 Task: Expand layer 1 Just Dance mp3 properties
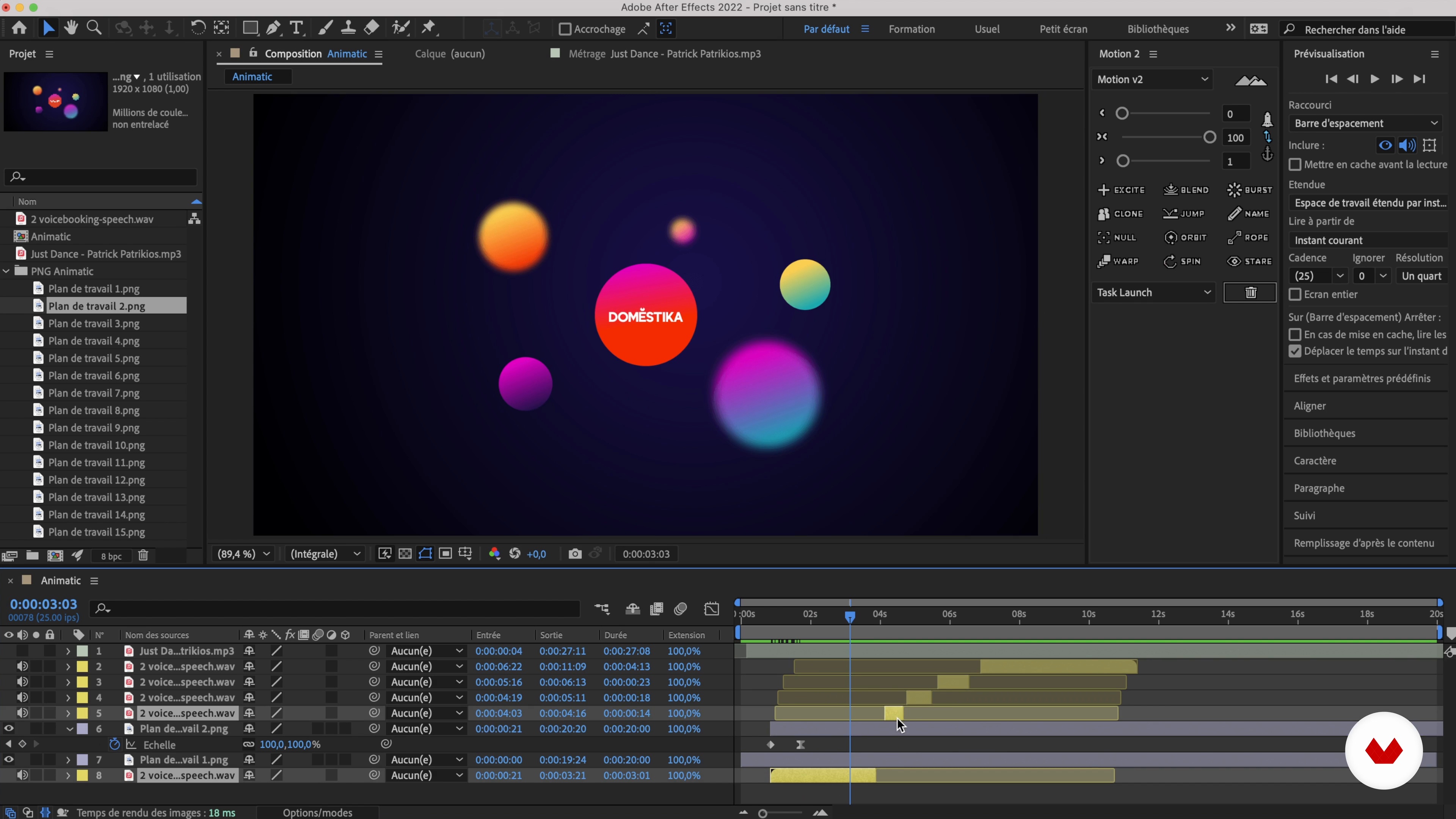point(68,651)
